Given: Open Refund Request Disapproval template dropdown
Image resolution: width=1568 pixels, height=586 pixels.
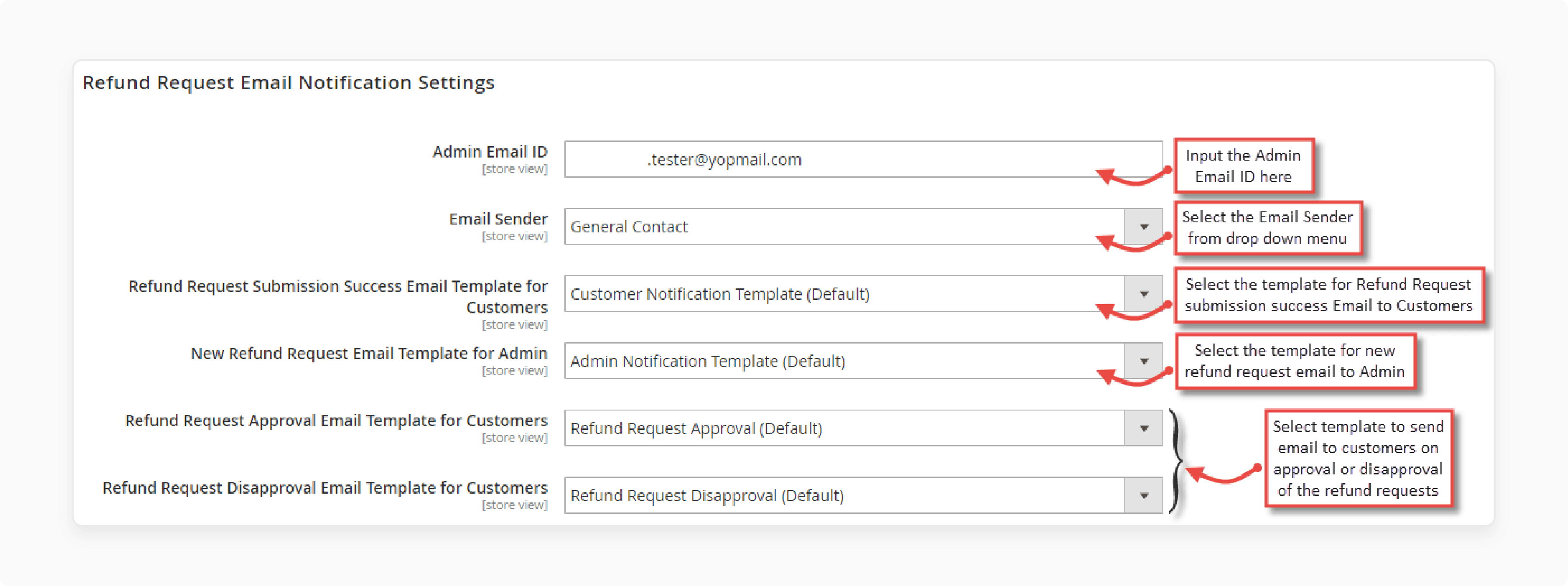Looking at the screenshot, I should (x=863, y=495).
